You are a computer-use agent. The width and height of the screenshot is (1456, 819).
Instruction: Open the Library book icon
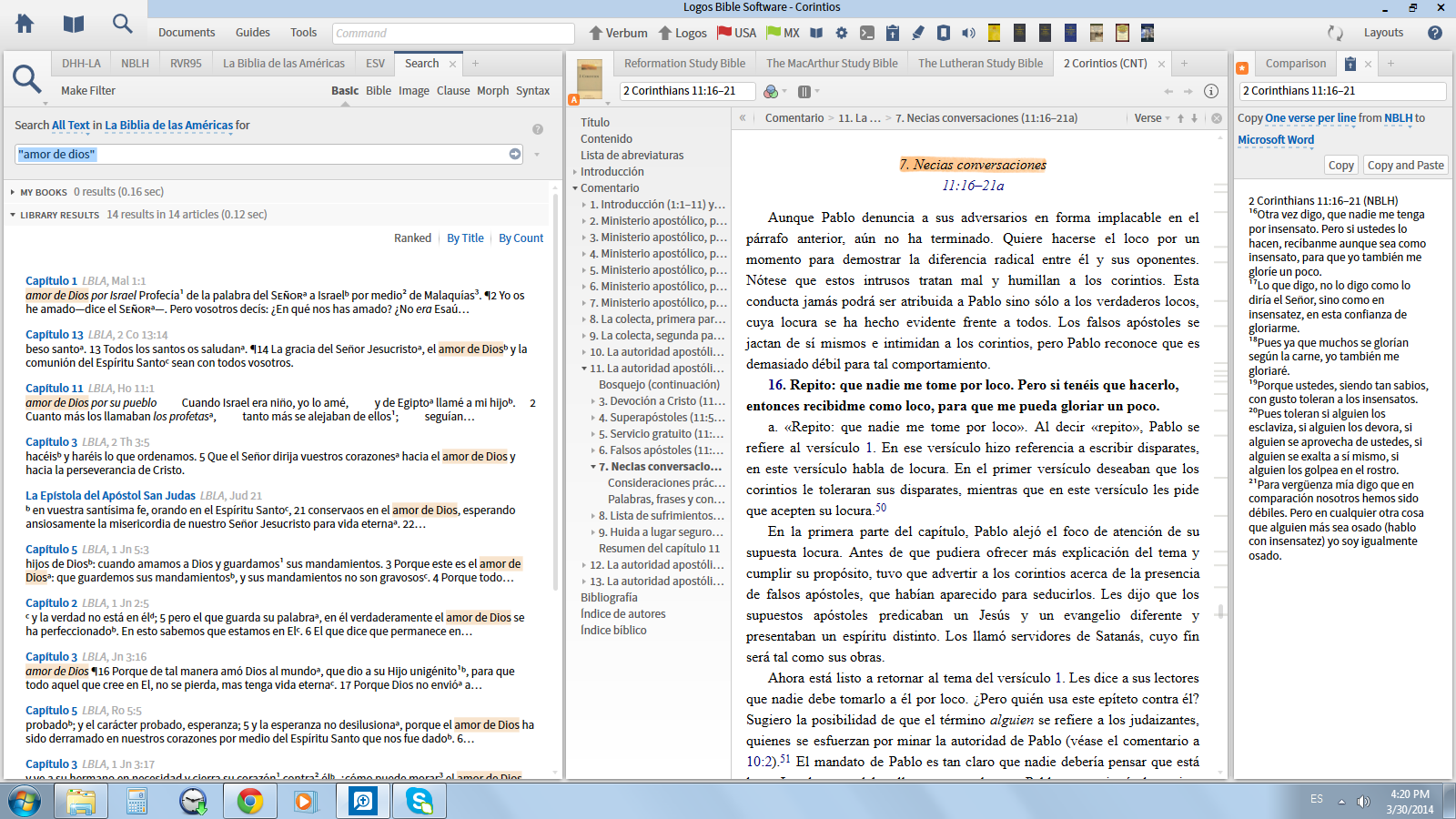point(74,25)
